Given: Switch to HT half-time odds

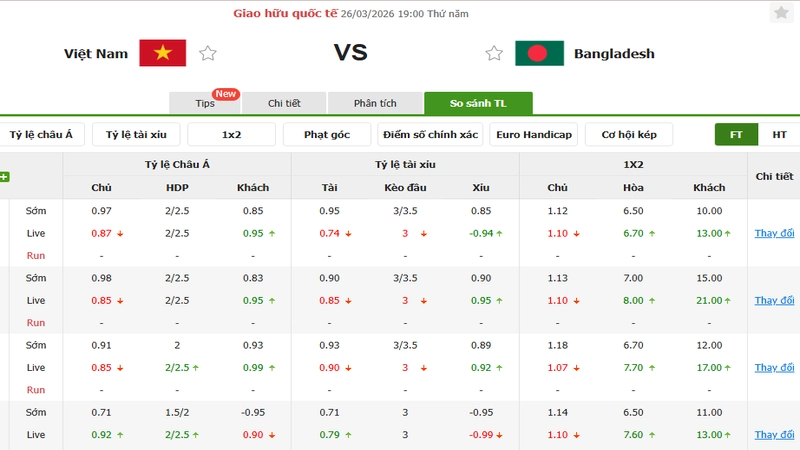Looking at the screenshot, I should click(779, 135).
